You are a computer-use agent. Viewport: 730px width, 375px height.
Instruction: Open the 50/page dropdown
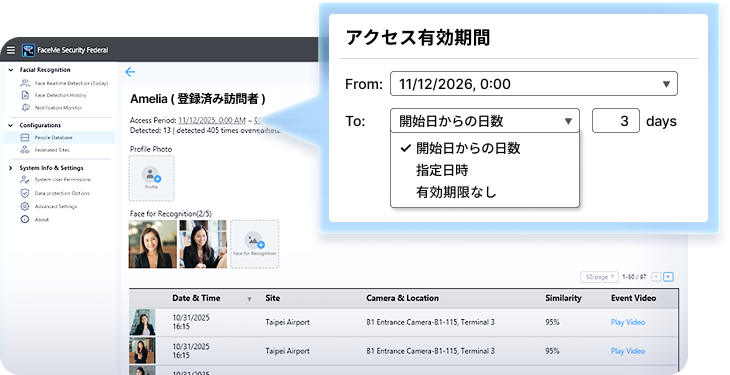[599, 277]
